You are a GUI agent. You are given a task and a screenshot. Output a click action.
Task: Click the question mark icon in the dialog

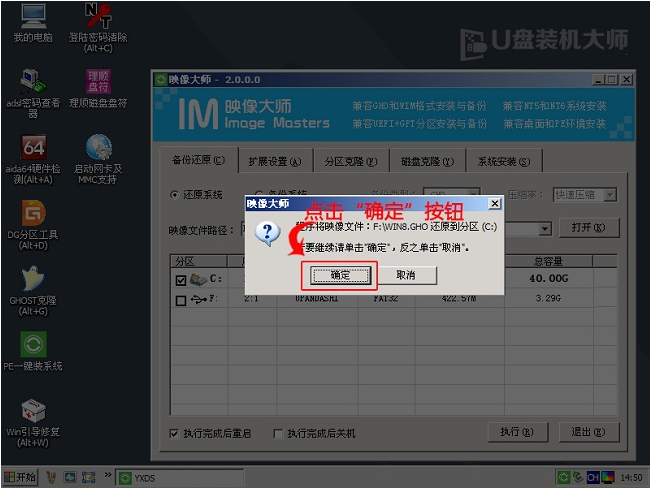(267, 233)
